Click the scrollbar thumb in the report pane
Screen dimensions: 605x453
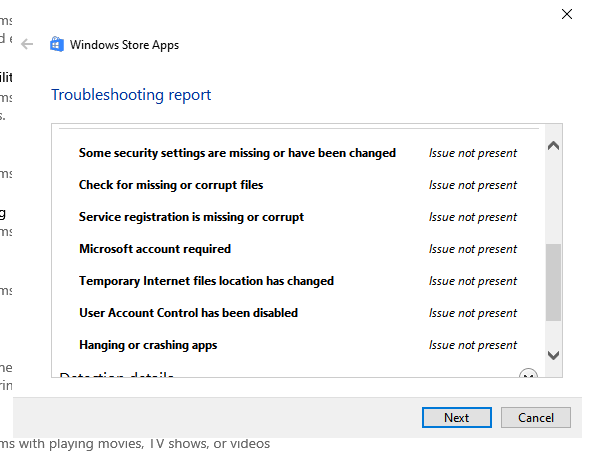[553, 282]
